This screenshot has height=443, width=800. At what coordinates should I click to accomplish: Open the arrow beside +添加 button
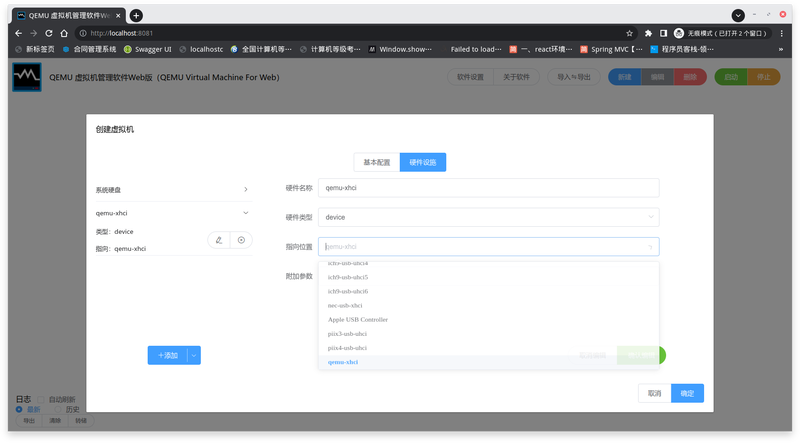click(194, 355)
